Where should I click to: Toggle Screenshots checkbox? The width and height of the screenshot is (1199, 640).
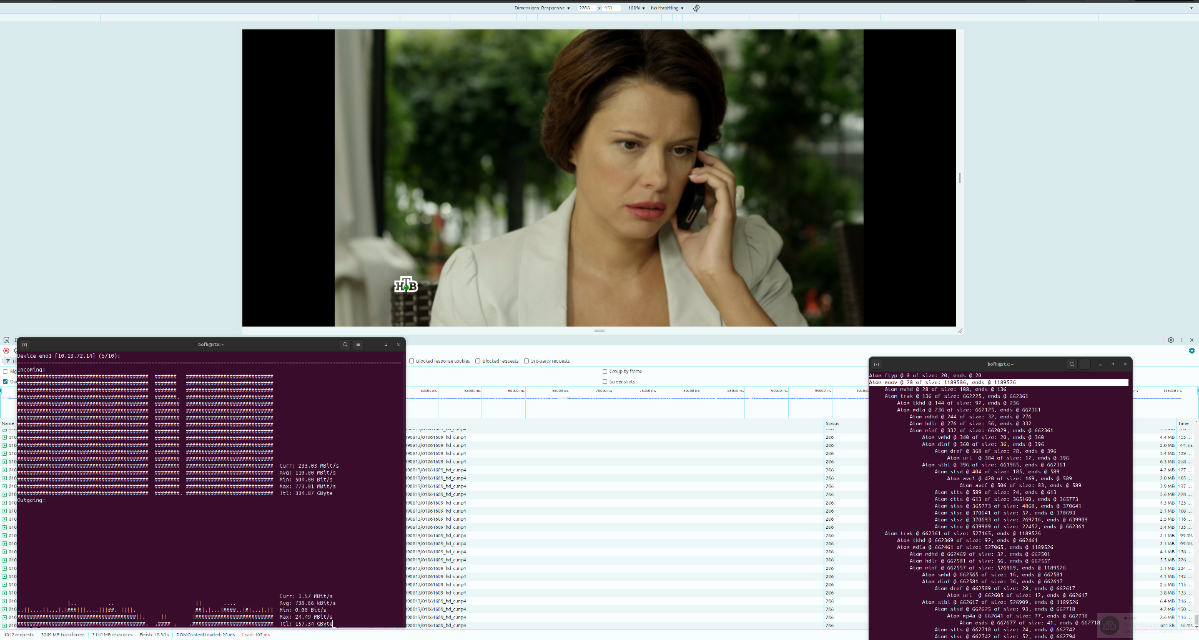pyautogui.click(x=605, y=381)
